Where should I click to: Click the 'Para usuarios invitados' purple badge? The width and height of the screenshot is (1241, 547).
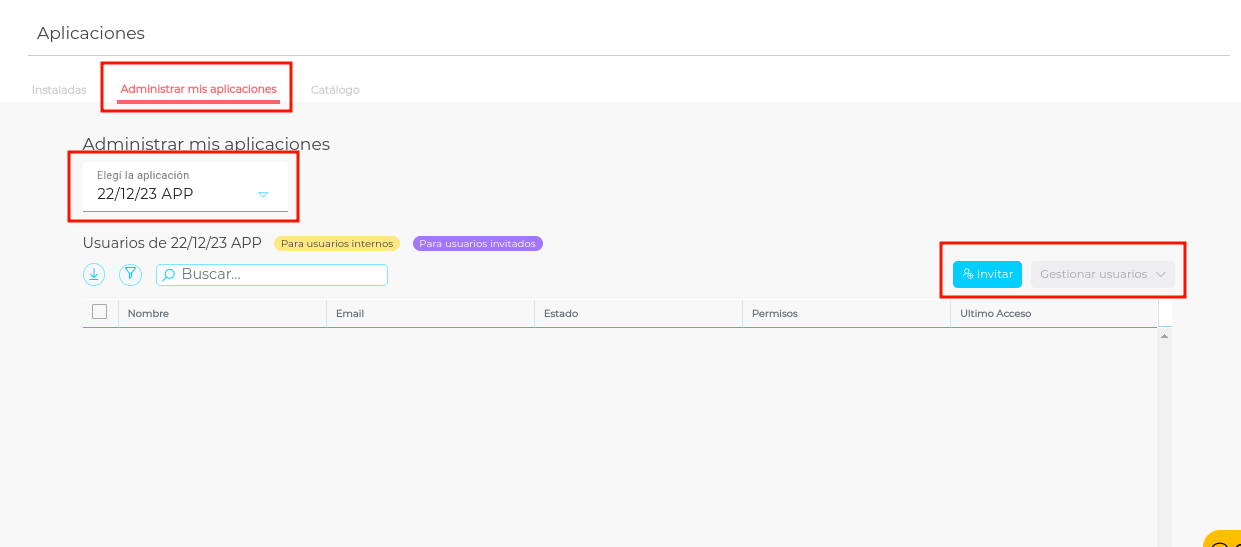477,244
